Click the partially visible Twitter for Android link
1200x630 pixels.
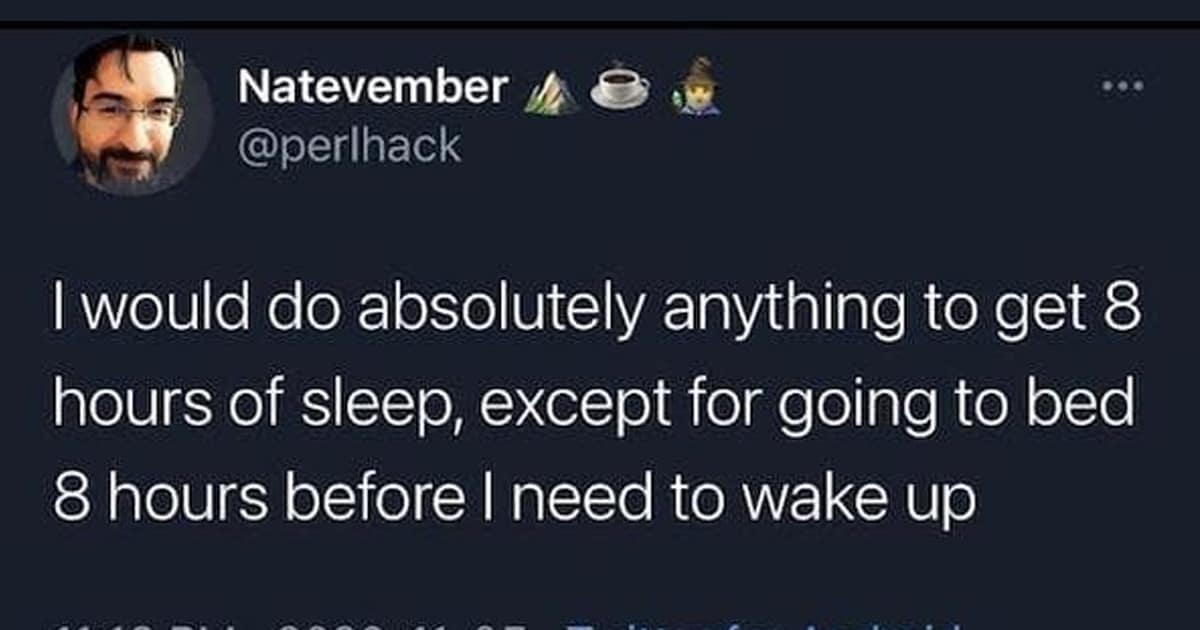(x=760, y=624)
